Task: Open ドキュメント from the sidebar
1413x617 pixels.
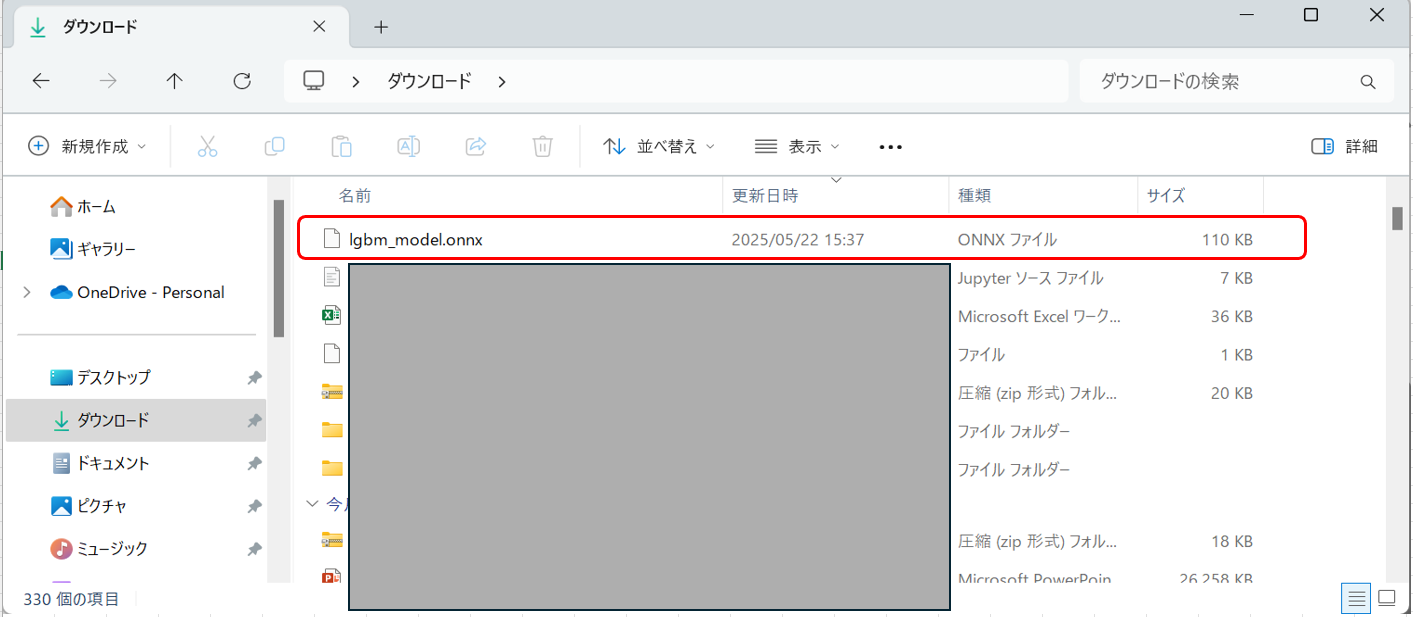Action: (x=113, y=463)
